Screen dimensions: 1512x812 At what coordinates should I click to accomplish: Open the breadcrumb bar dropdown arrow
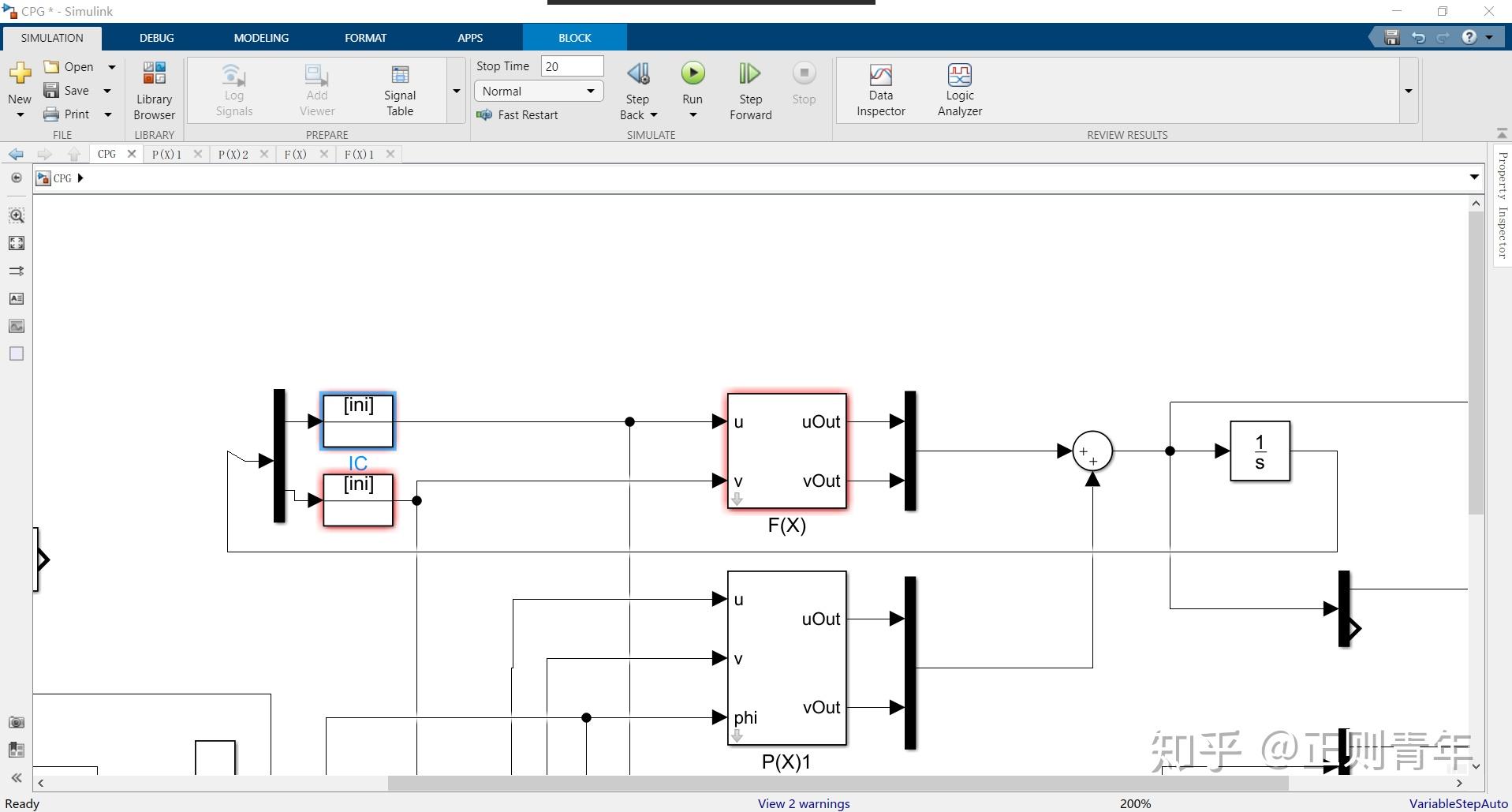(1474, 178)
